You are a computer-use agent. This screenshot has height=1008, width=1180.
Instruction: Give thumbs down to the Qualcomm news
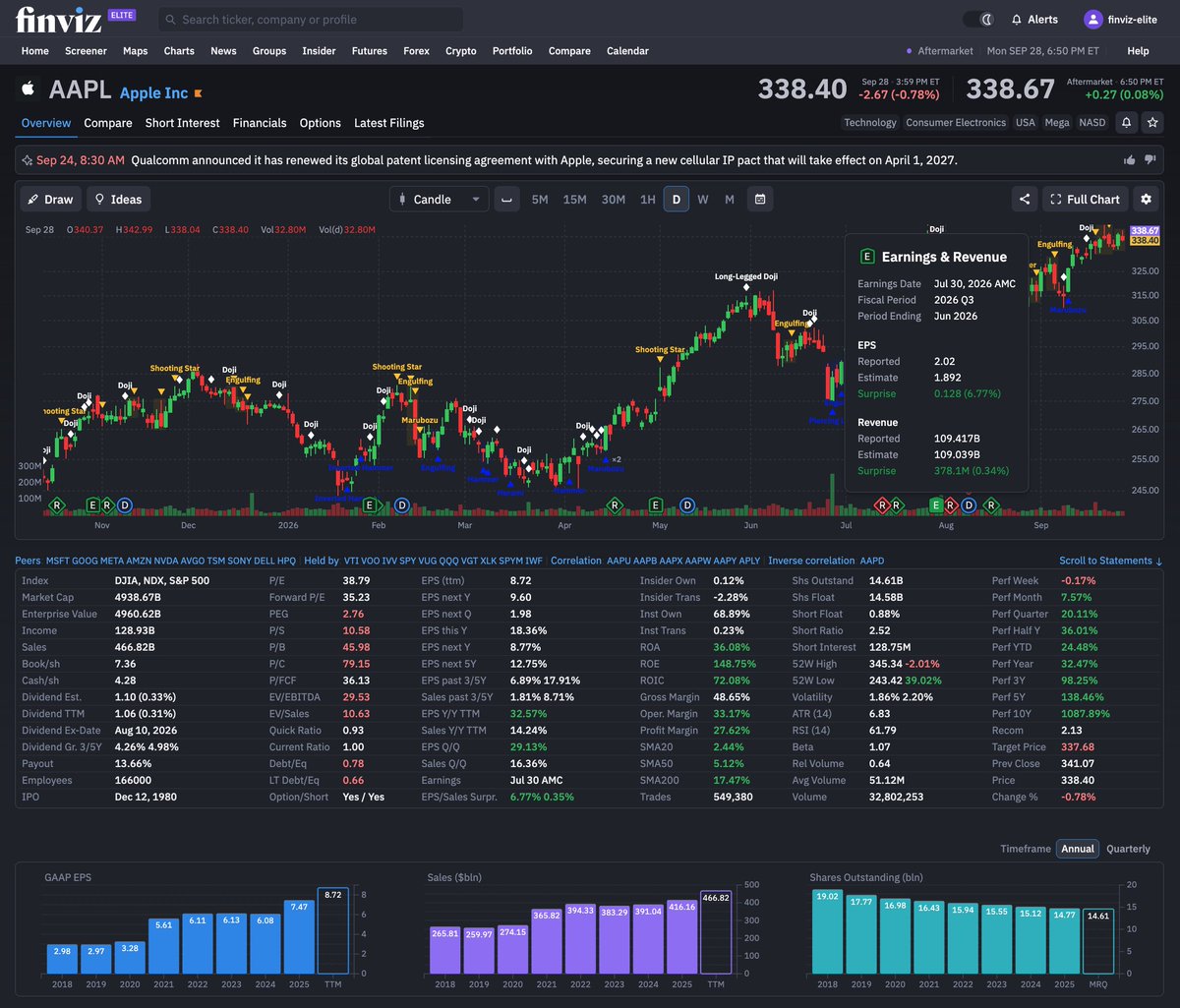pyautogui.click(x=1150, y=159)
